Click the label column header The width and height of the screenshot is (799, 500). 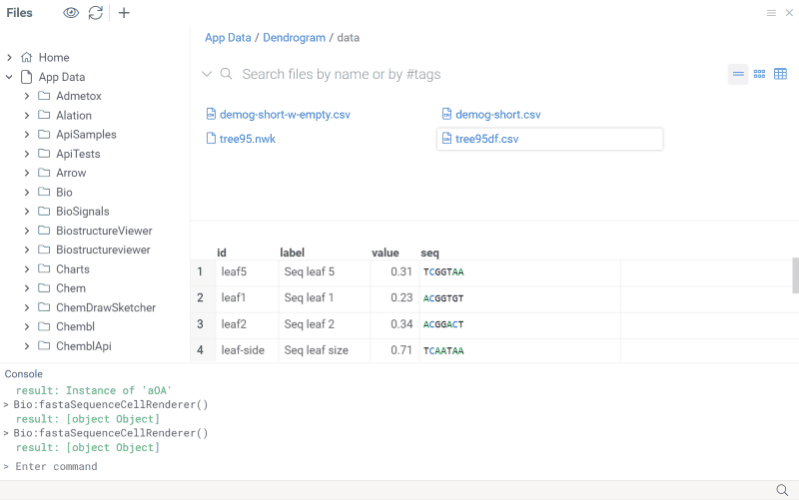click(x=292, y=253)
